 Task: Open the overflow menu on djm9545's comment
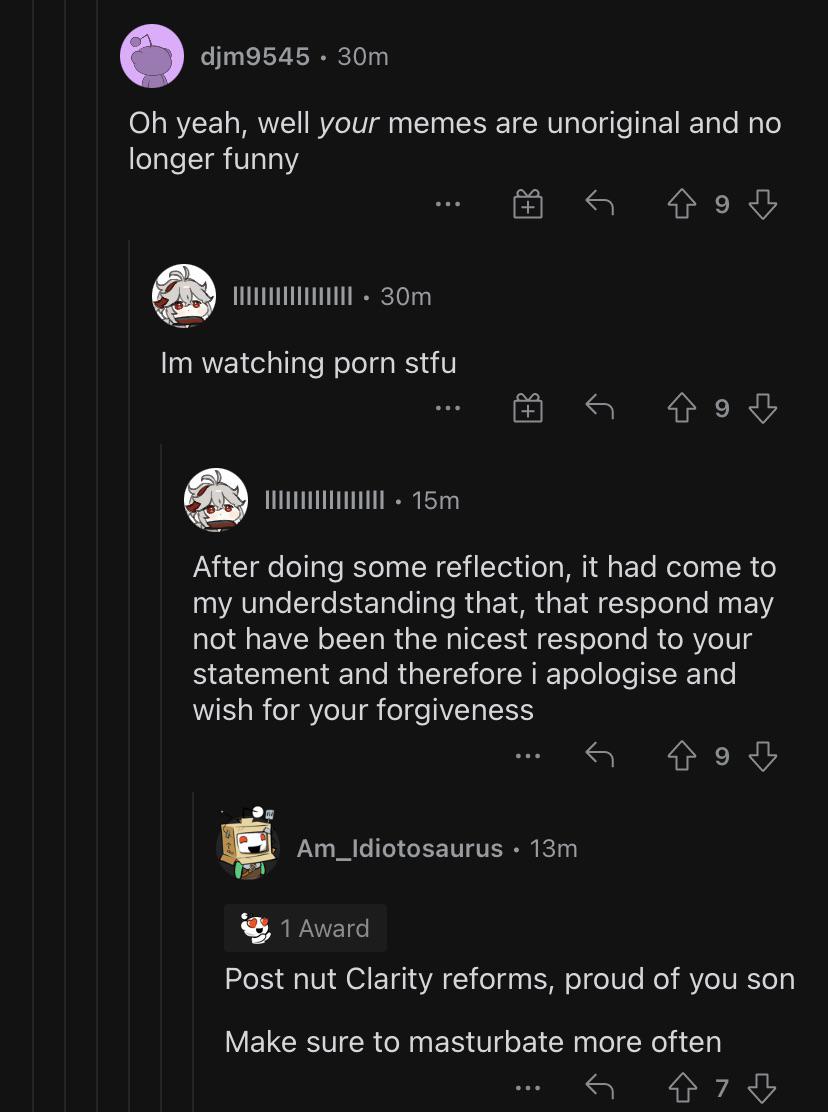[x=447, y=204]
